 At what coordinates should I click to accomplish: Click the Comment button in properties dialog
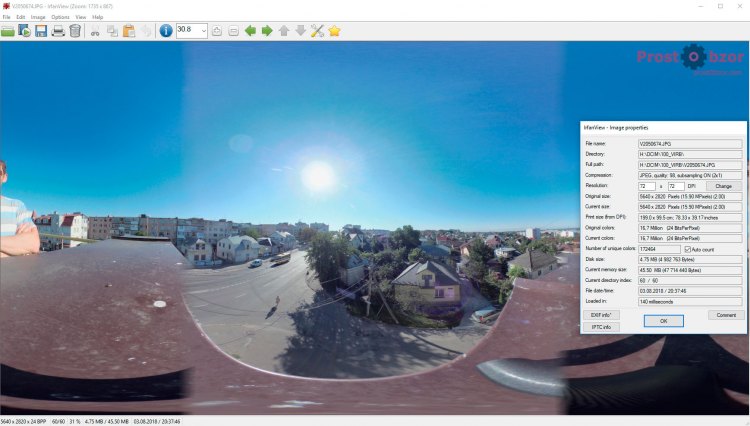click(726, 315)
